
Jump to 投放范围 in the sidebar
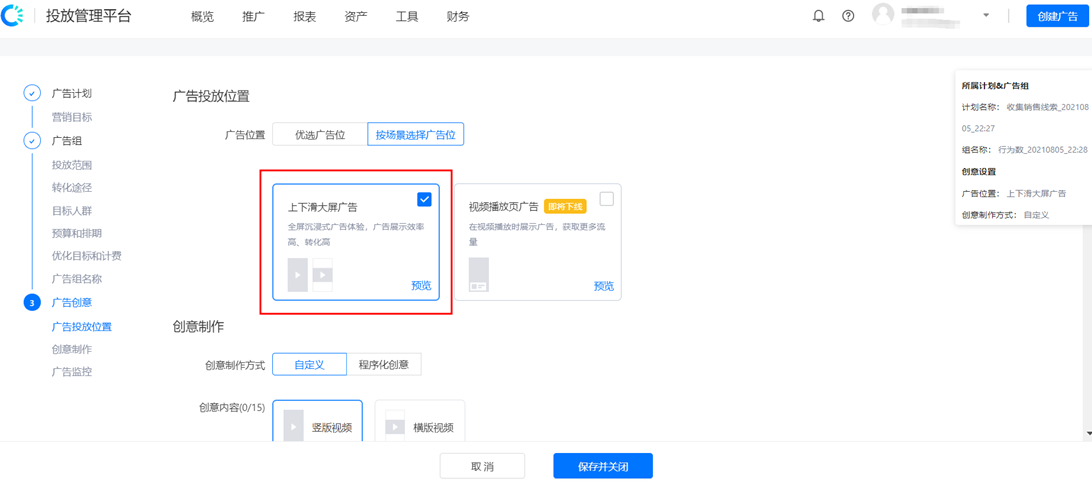pos(72,165)
